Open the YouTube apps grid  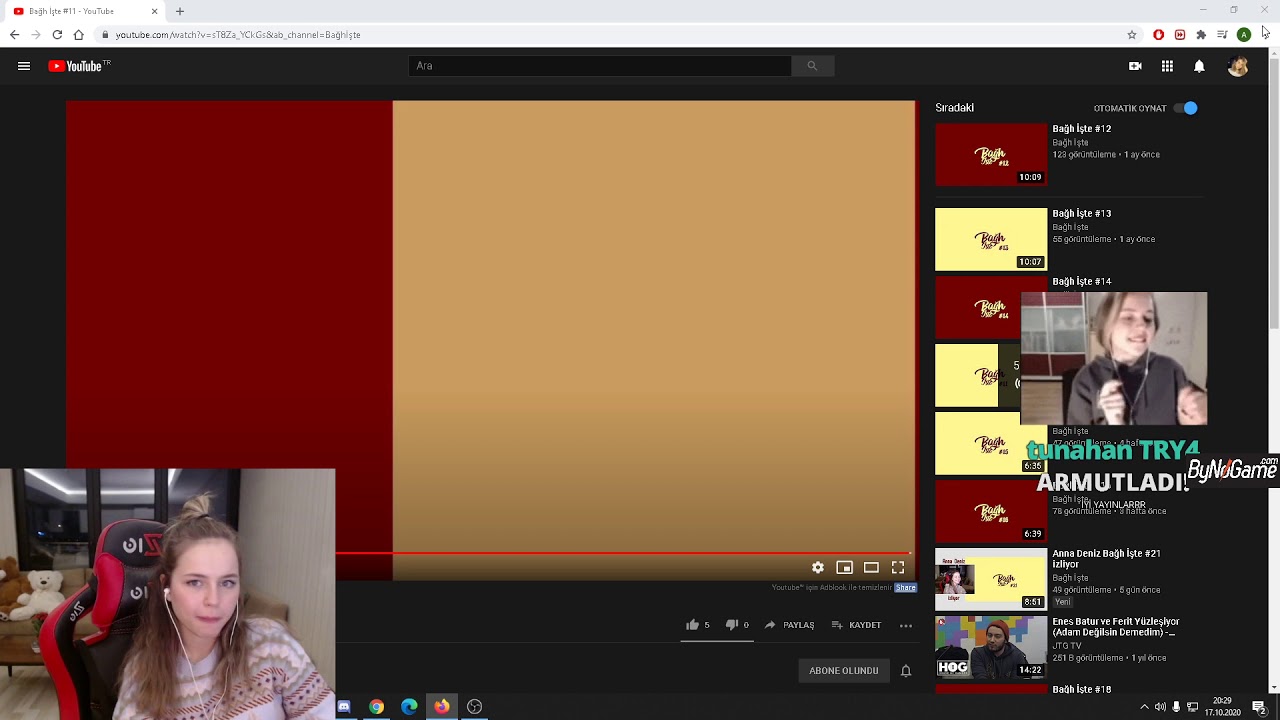pos(1167,66)
